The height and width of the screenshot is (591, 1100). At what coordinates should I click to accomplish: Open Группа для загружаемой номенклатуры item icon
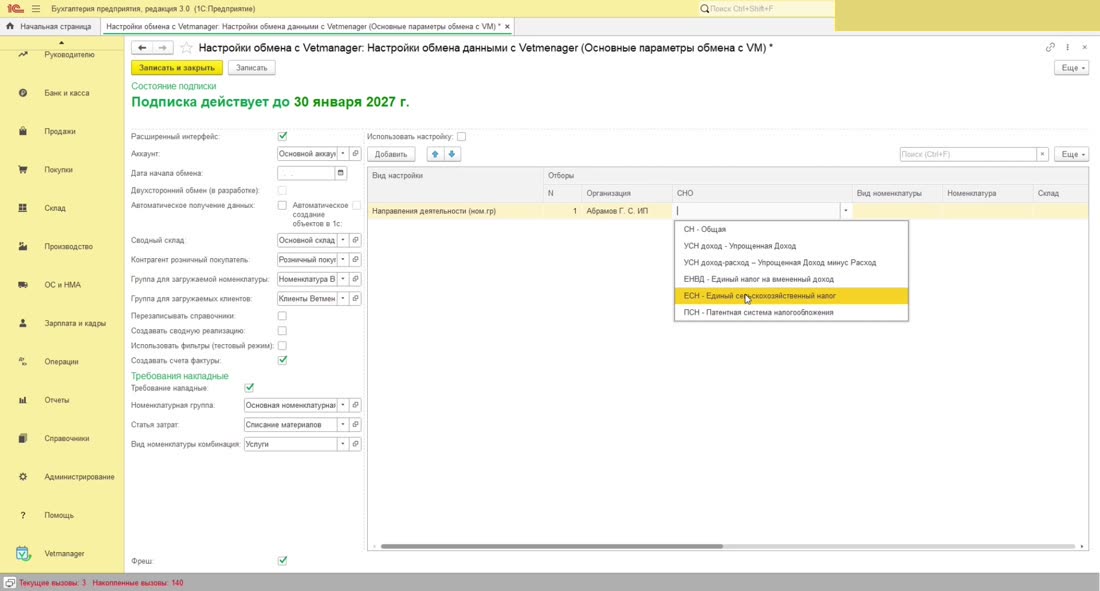pyautogui.click(x=355, y=279)
